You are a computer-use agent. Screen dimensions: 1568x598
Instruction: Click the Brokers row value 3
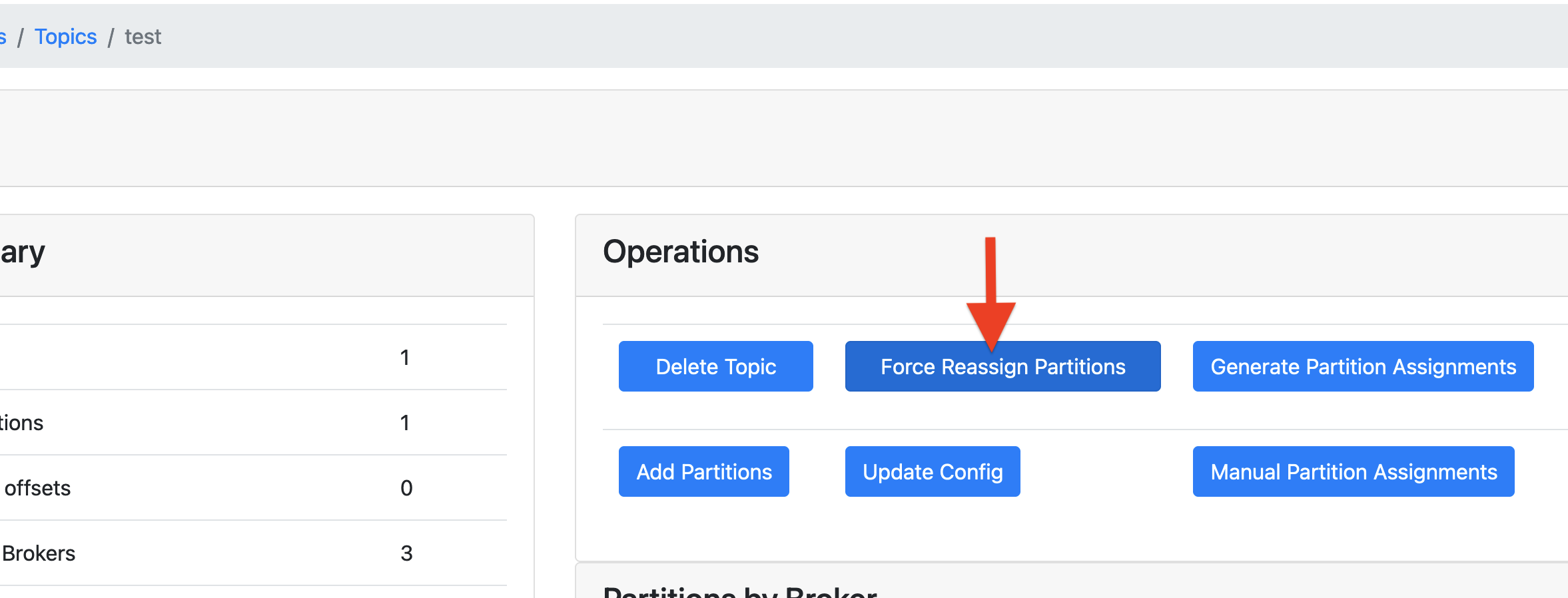406,553
